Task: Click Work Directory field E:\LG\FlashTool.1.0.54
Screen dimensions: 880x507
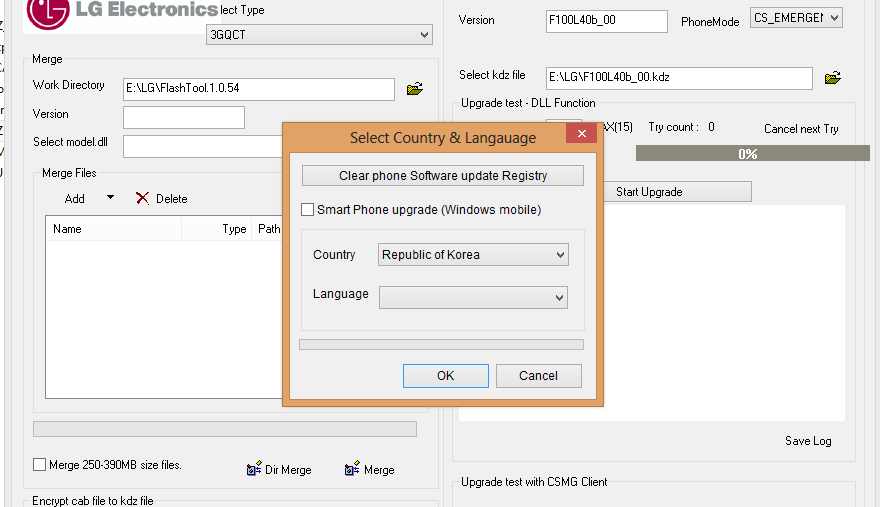Action: click(259, 89)
